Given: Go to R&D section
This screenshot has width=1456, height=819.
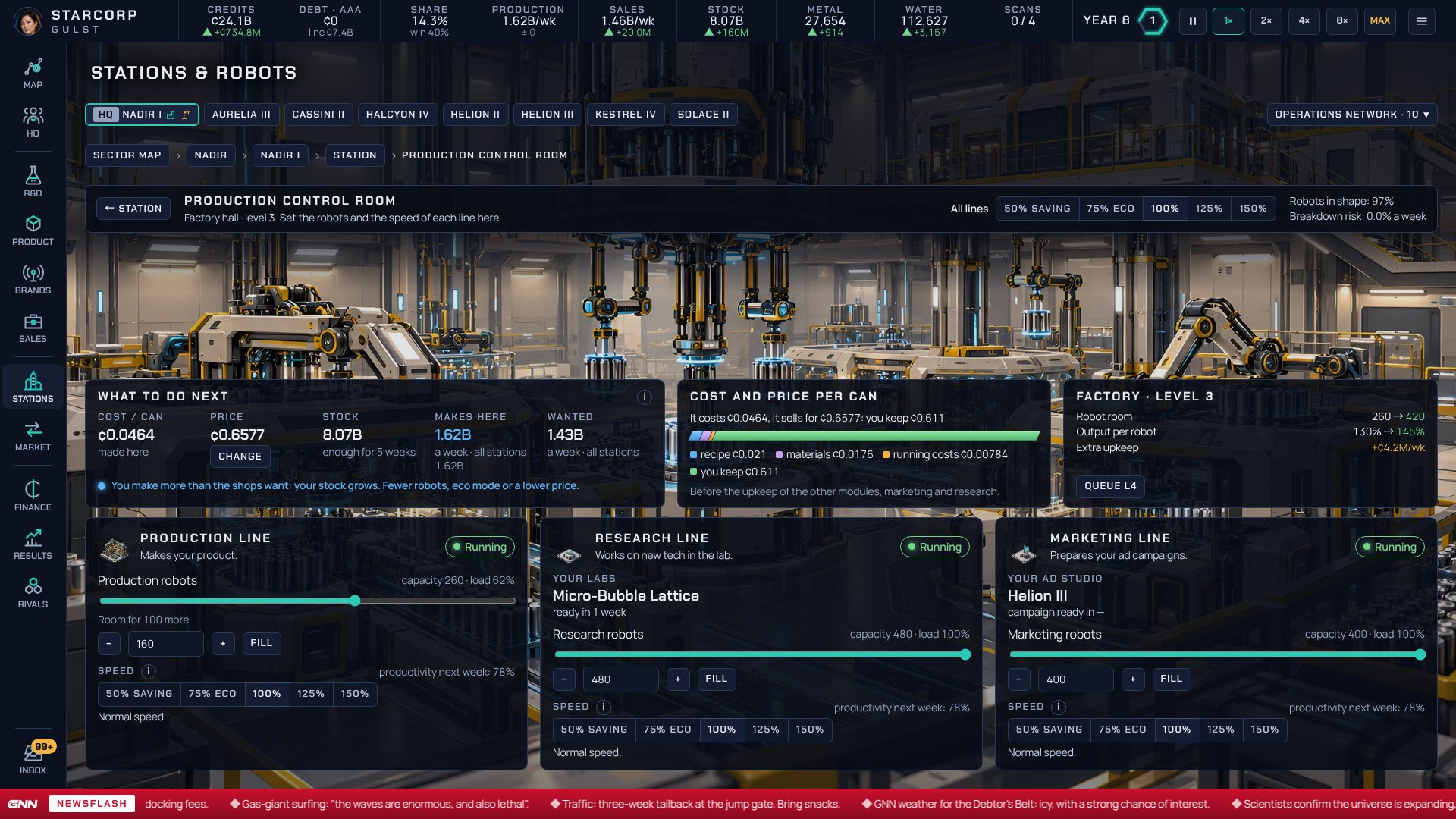Looking at the screenshot, I should [x=33, y=182].
